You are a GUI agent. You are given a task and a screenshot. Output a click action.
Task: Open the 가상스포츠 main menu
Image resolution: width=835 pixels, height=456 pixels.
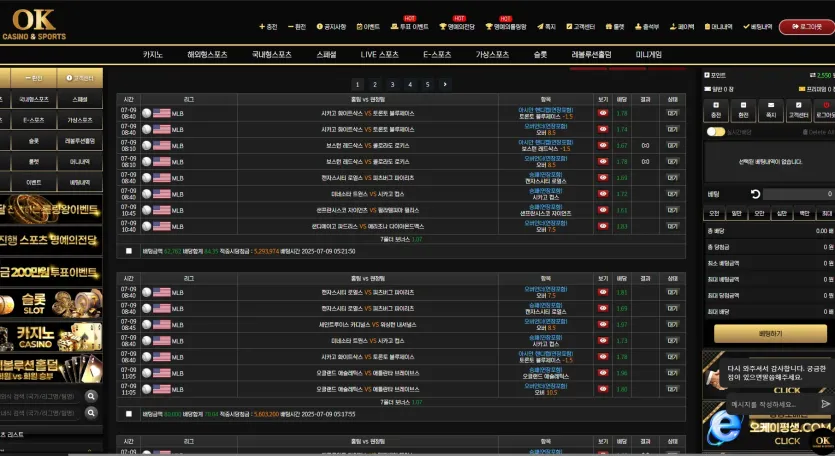click(492, 54)
